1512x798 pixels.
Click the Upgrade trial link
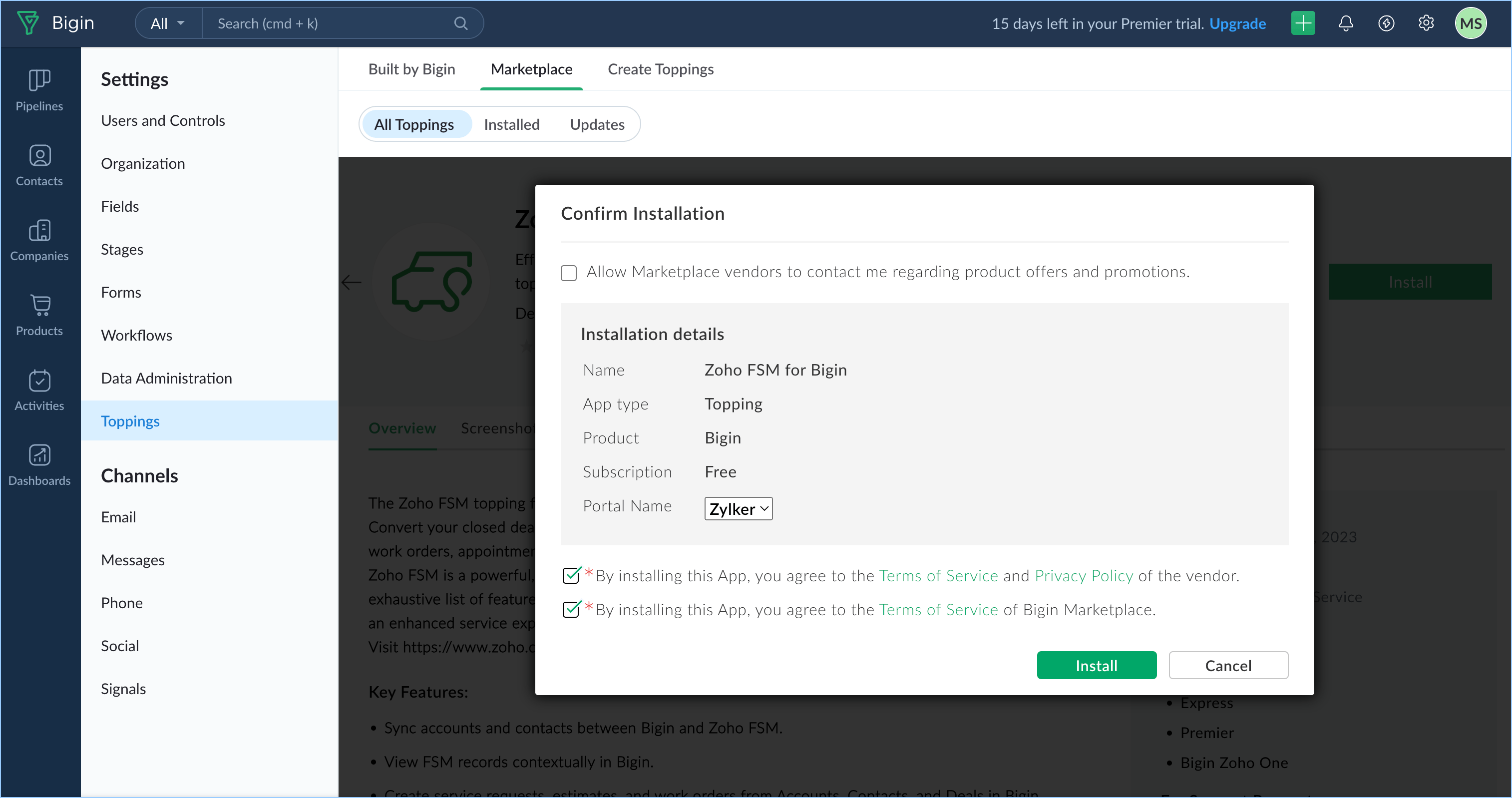1237,23
